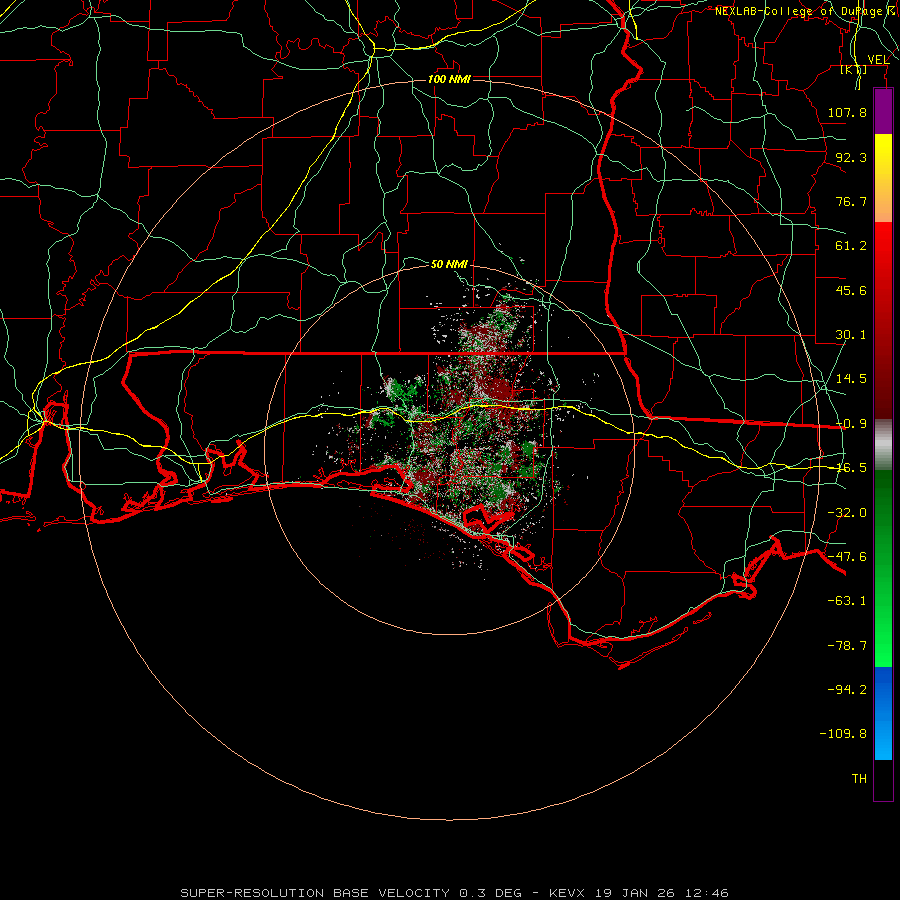Select the -78.7 scale label
This screenshot has height=900, width=900.
(x=847, y=646)
